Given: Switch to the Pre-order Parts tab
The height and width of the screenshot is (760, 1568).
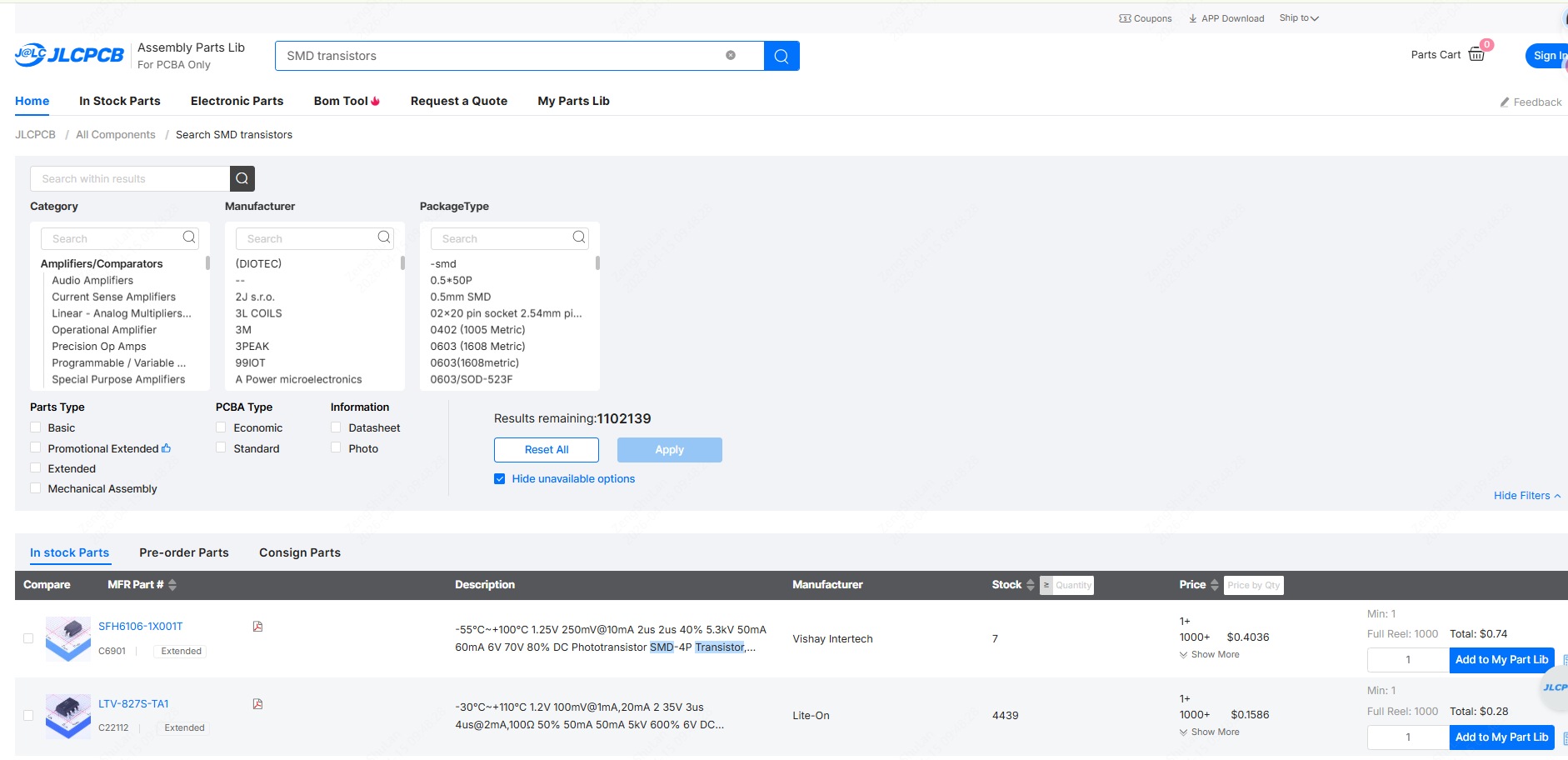Looking at the screenshot, I should point(184,552).
